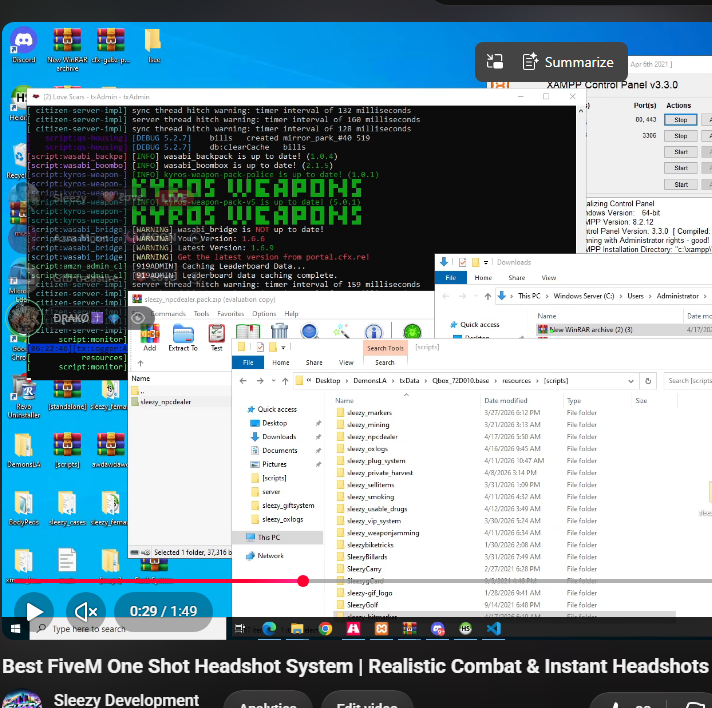Screen dimensions: 712x708
Task: Click the icon left of Summarize
Action: pos(494,61)
